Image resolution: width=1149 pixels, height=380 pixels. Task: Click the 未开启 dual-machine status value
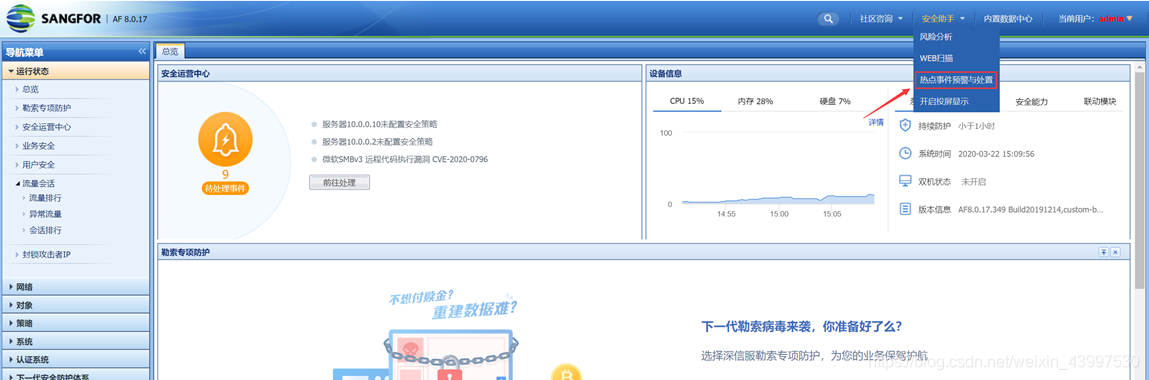pos(974,182)
